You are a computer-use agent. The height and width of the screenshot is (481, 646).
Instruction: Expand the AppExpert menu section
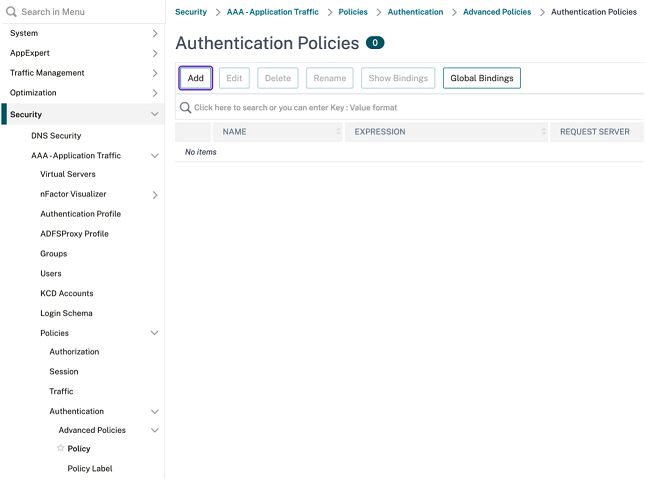point(154,53)
